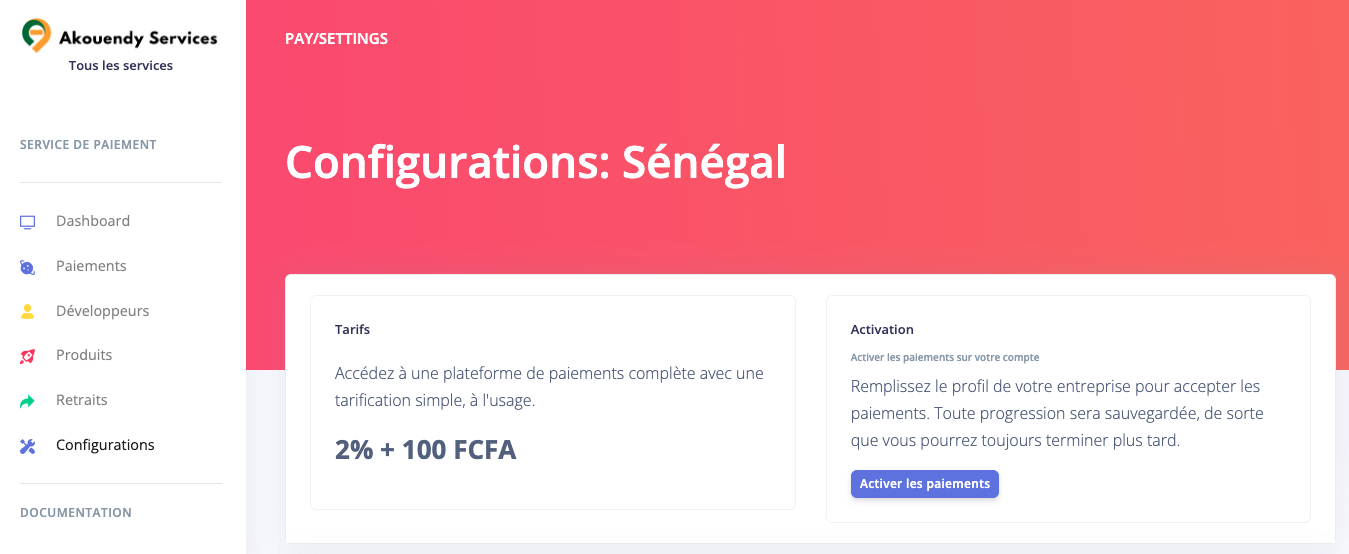The height and width of the screenshot is (554, 1349).
Task: Click the Dashboard monitor icon
Action: click(x=28, y=222)
